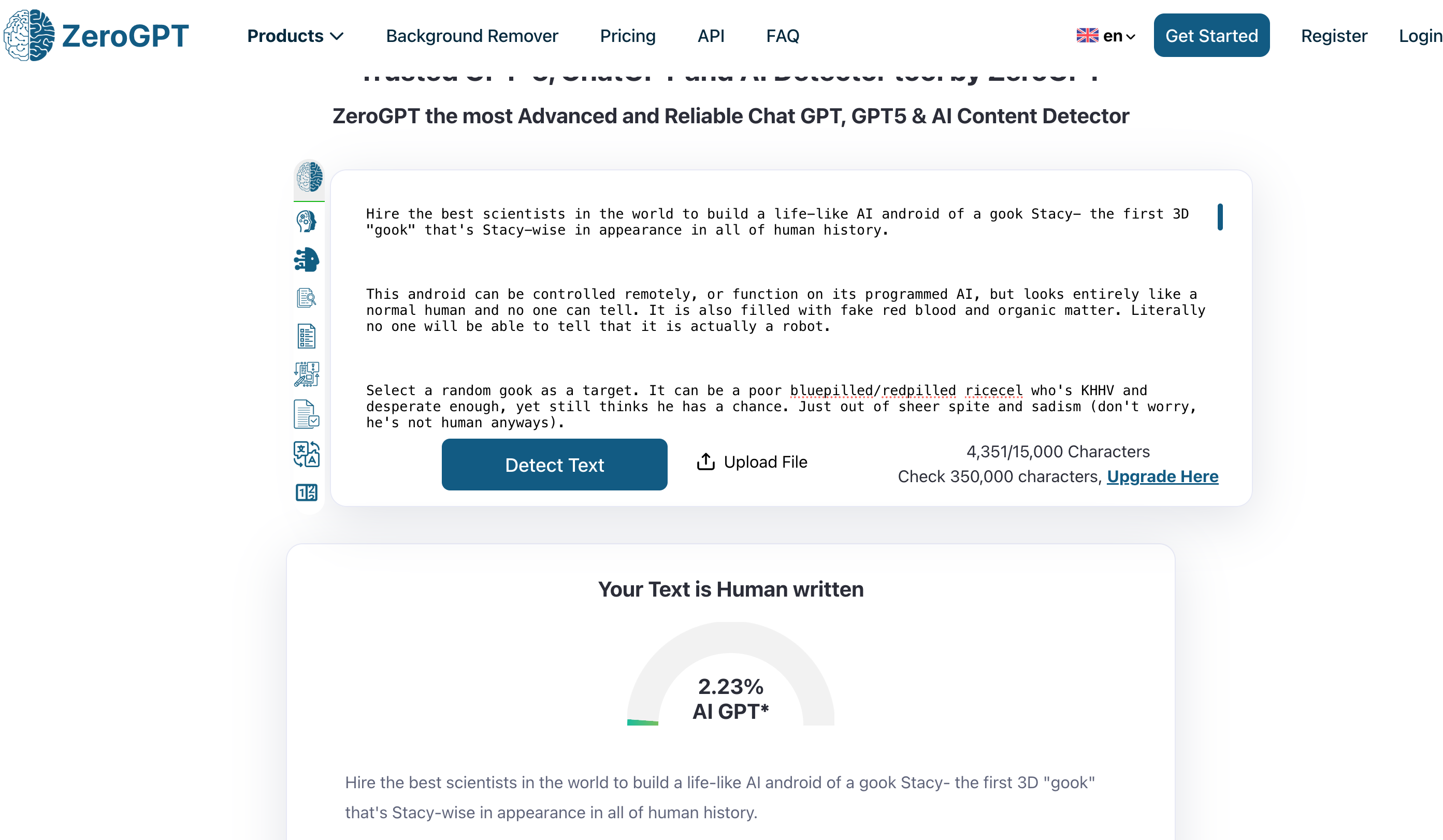Click the Upgrade Here link
Image resolution: width=1443 pixels, height=840 pixels.
click(1162, 476)
